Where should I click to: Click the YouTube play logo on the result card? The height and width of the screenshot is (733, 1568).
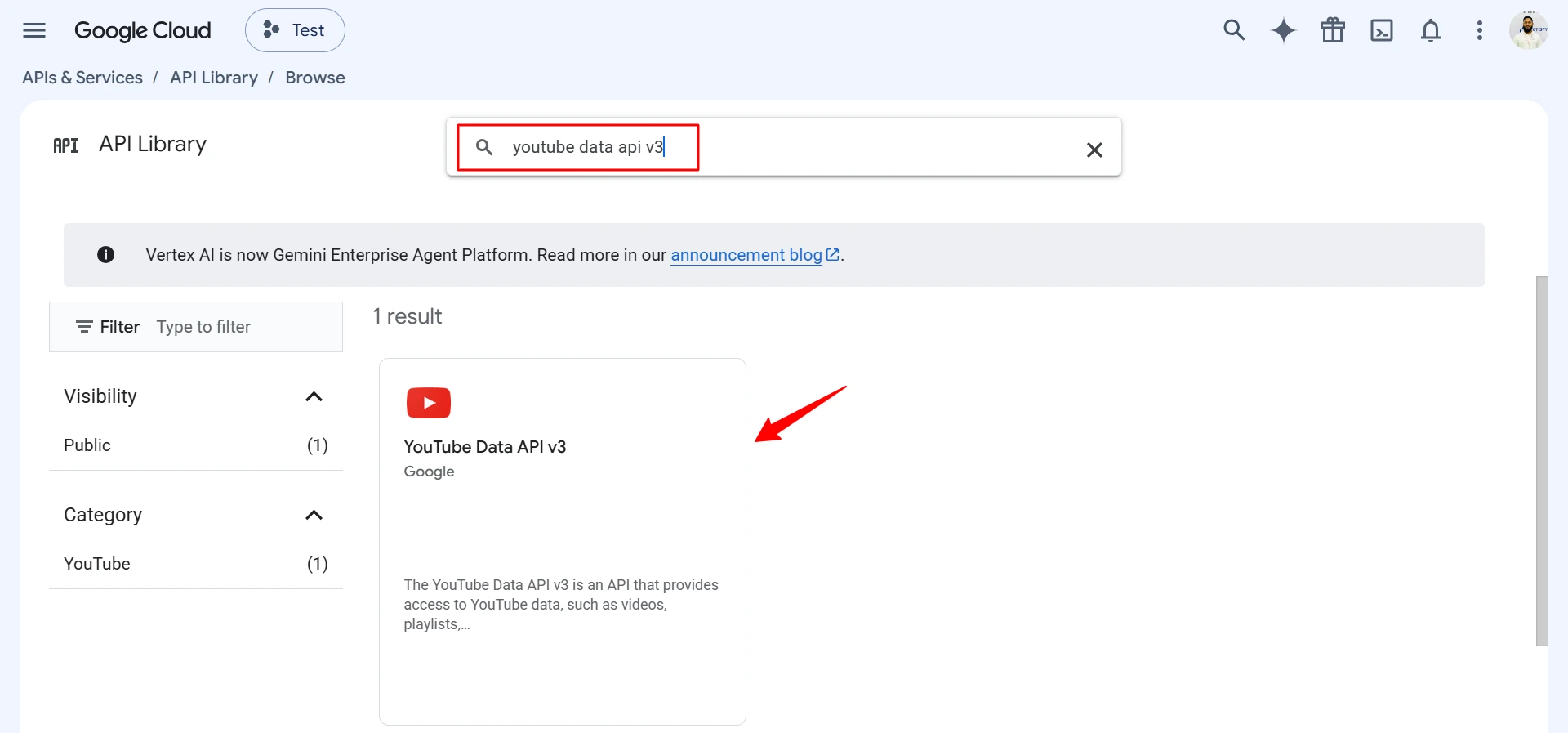[429, 403]
